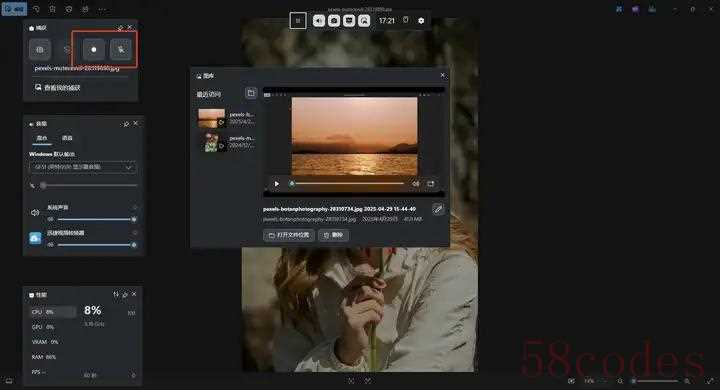720x390 pixels.
Task: Click the 17:21 clock on Game Bar
Action: coord(387,21)
